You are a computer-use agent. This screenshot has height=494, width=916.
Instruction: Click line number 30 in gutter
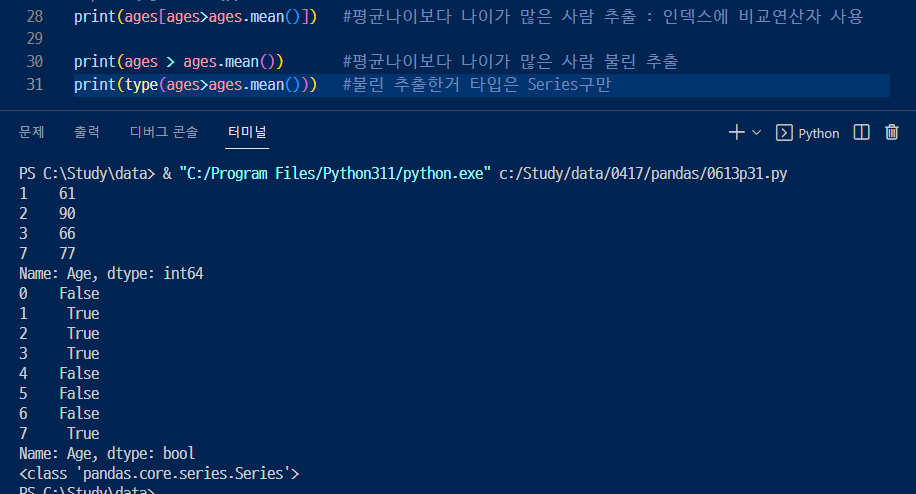point(35,61)
